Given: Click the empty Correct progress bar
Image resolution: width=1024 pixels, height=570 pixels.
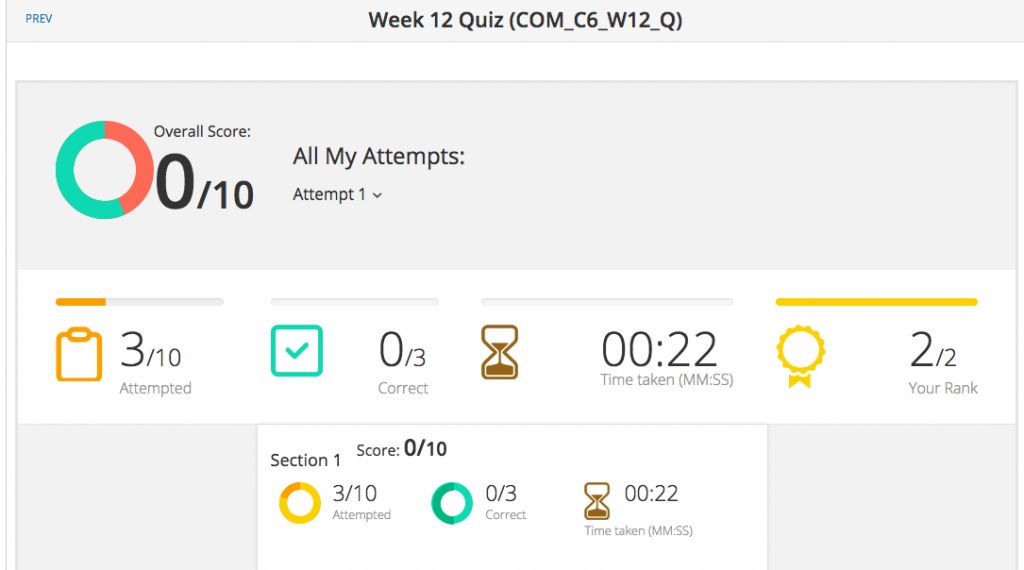Looking at the screenshot, I should [355, 302].
